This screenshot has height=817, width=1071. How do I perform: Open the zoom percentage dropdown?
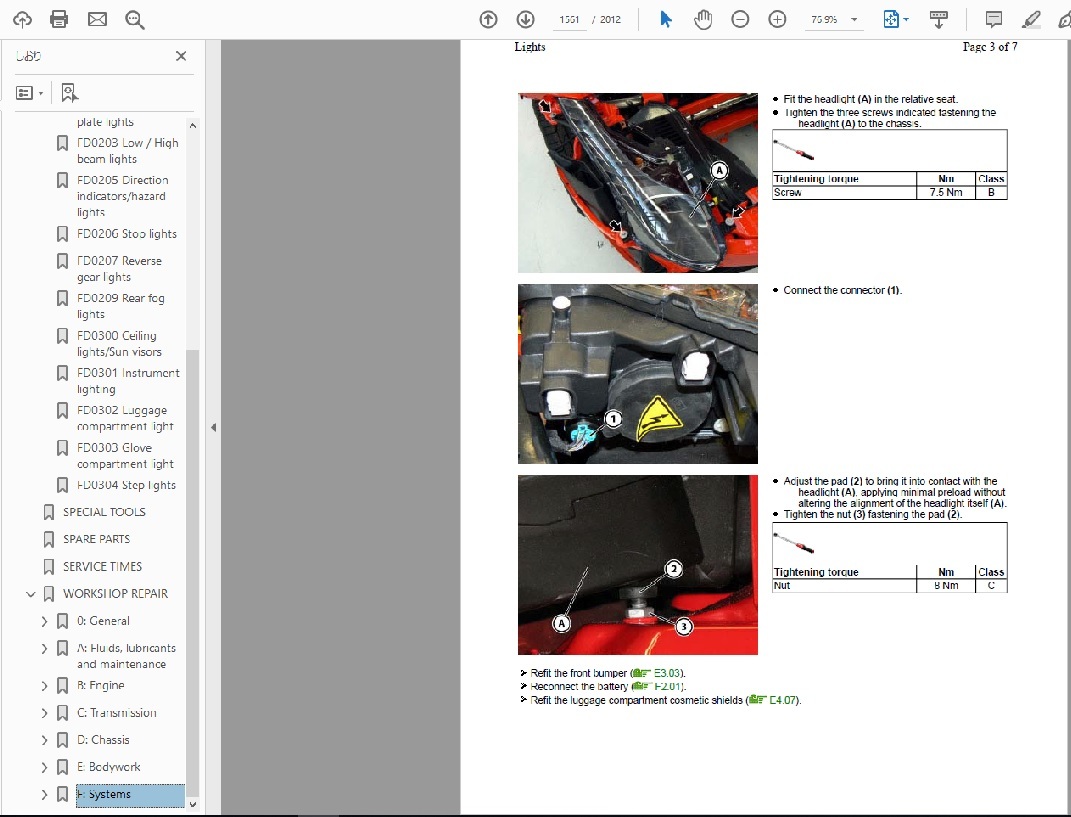click(x=854, y=19)
